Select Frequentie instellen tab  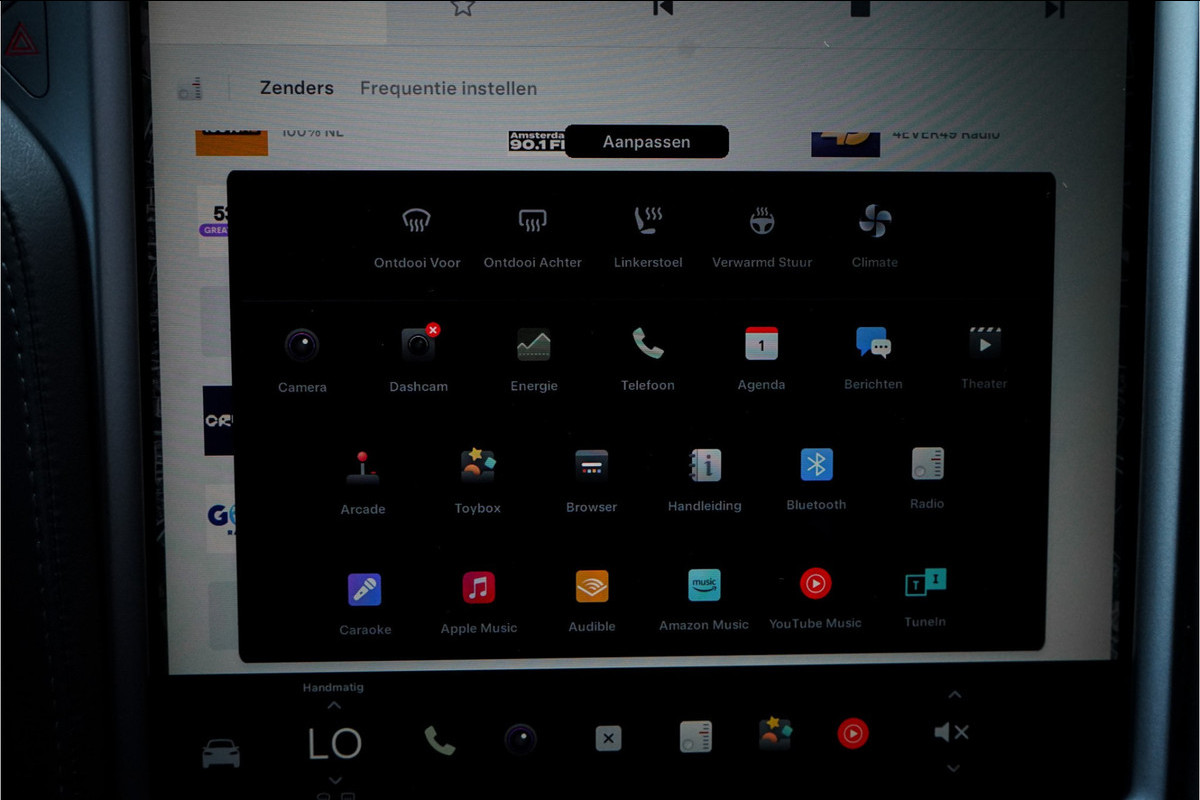(448, 88)
